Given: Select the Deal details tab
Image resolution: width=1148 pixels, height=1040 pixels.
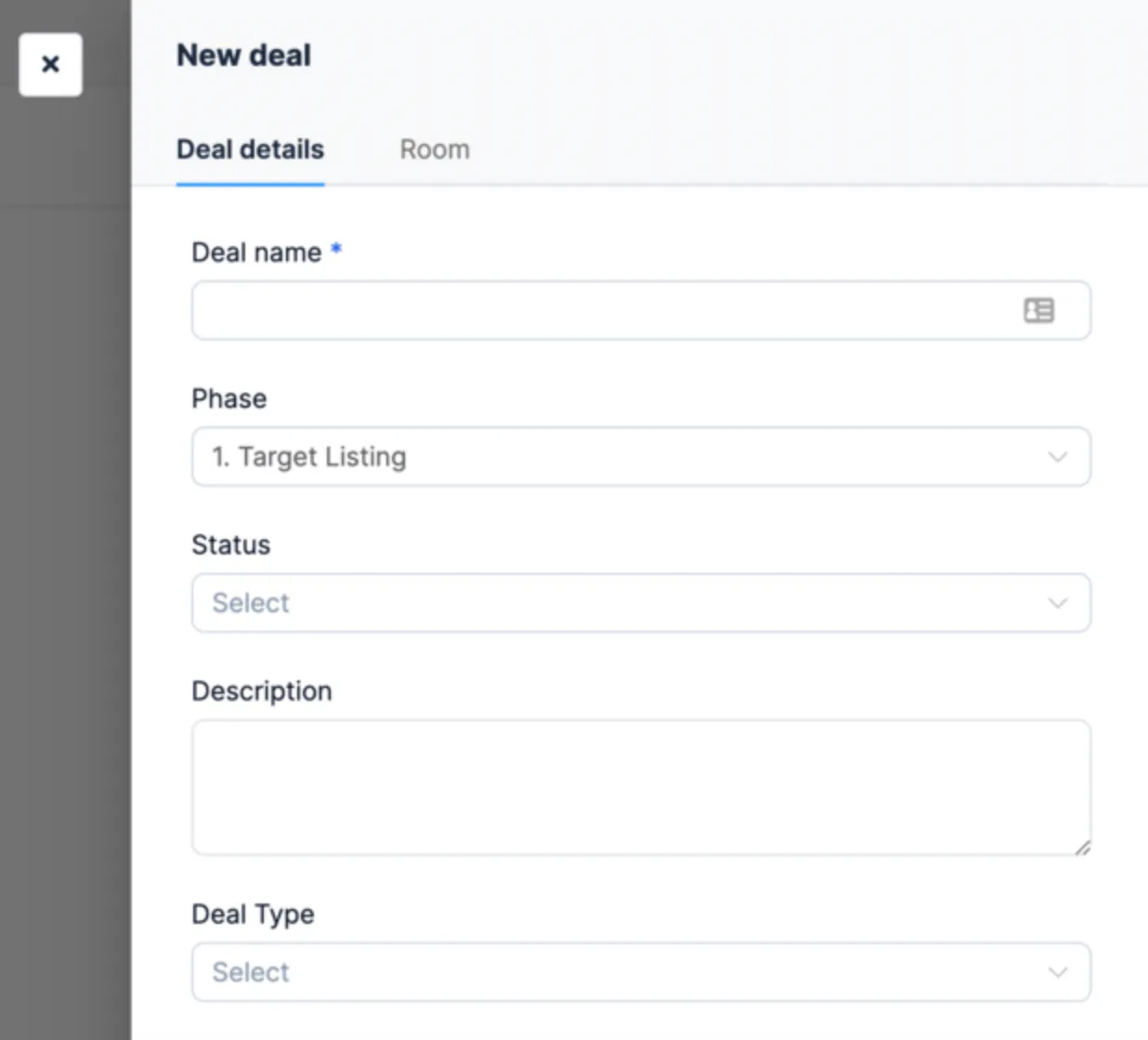Looking at the screenshot, I should click(x=250, y=149).
